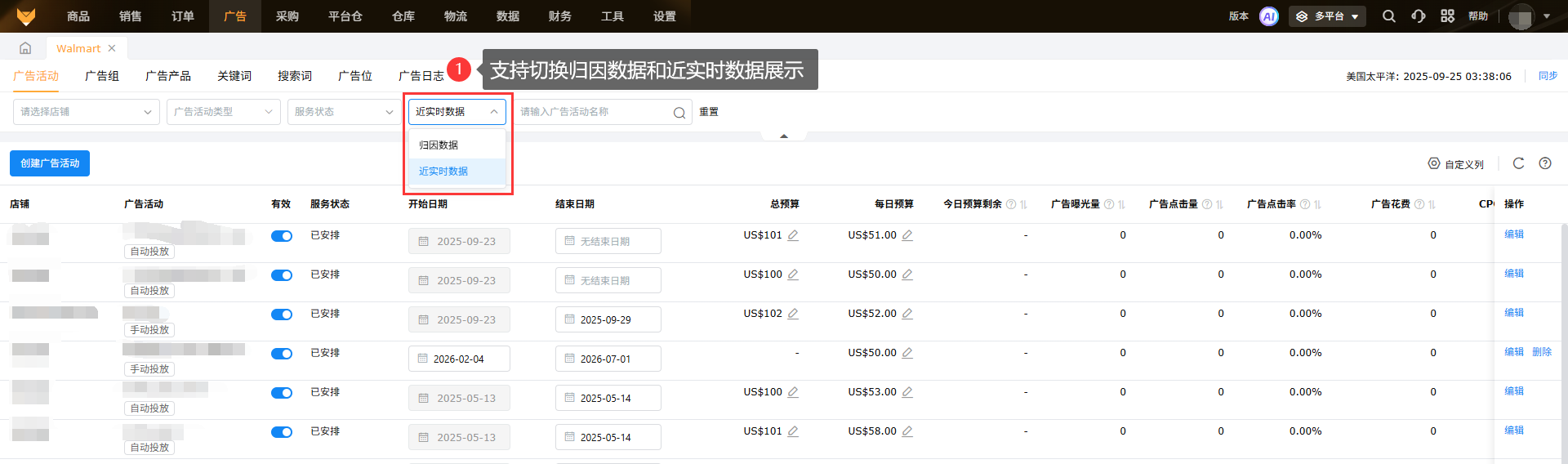Expand the user account dropdown arrow
1568x464 pixels.
(1546, 16)
